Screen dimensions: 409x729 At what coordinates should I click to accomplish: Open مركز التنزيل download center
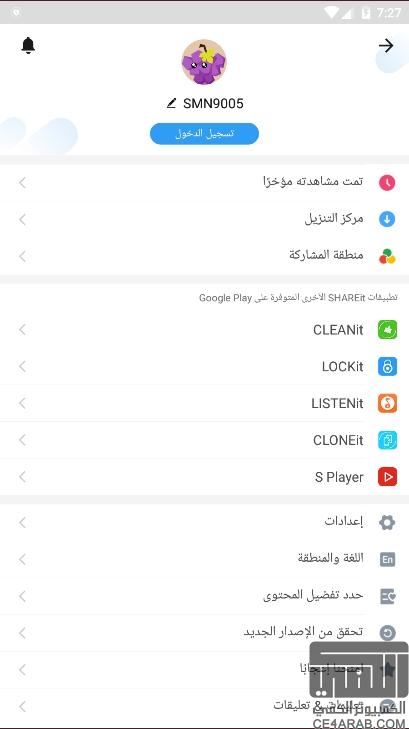click(x=204, y=219)
